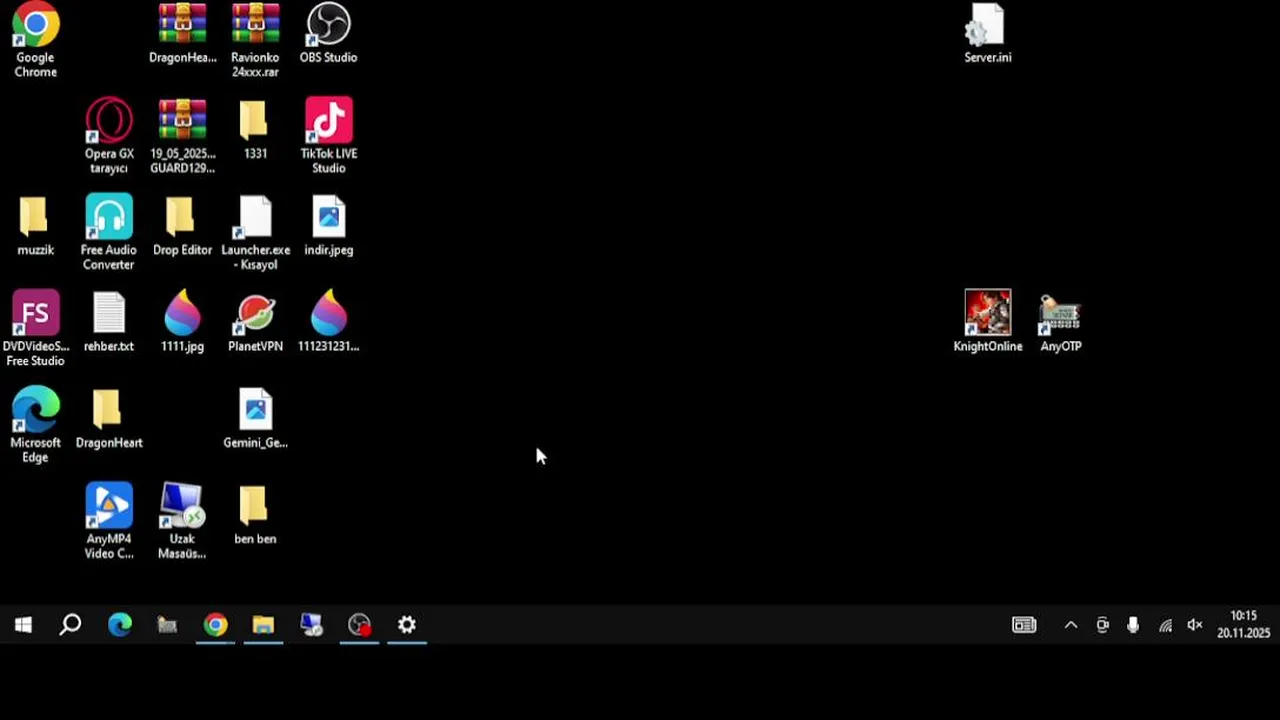Click the taskbar Search magnifier
The height and width of the screenshot is (720, 1280).
click(x=70, y=625)
